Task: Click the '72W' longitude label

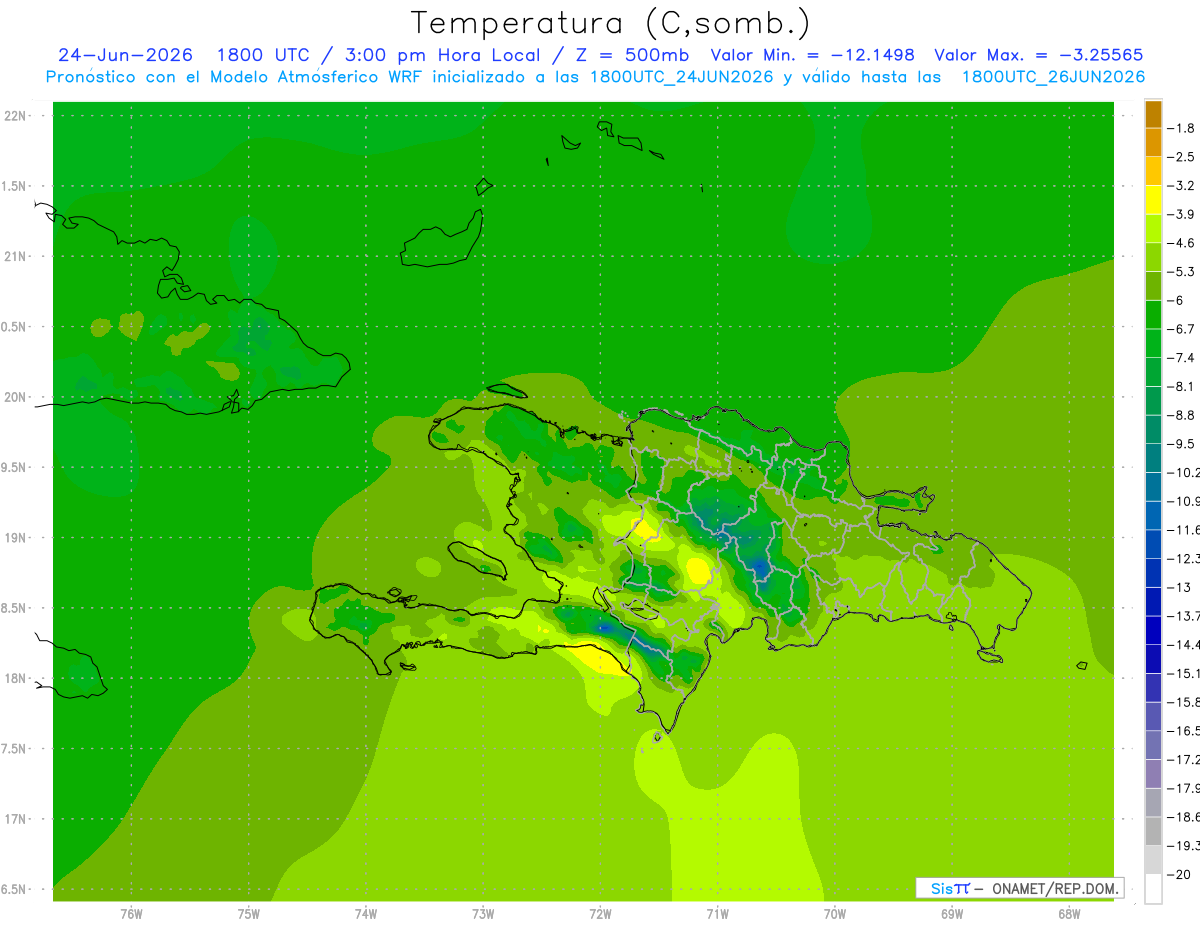Action: coord(600,914)
